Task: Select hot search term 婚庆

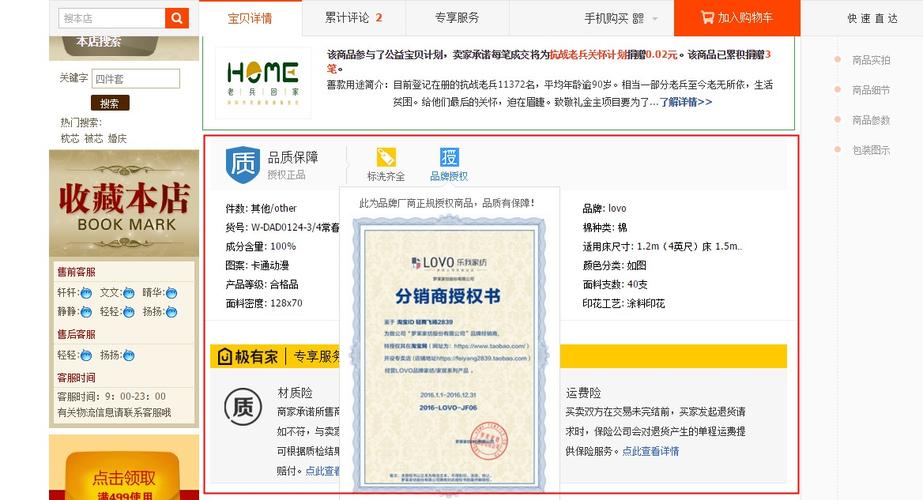Action: pyautogui.click(x=117, y=138)
